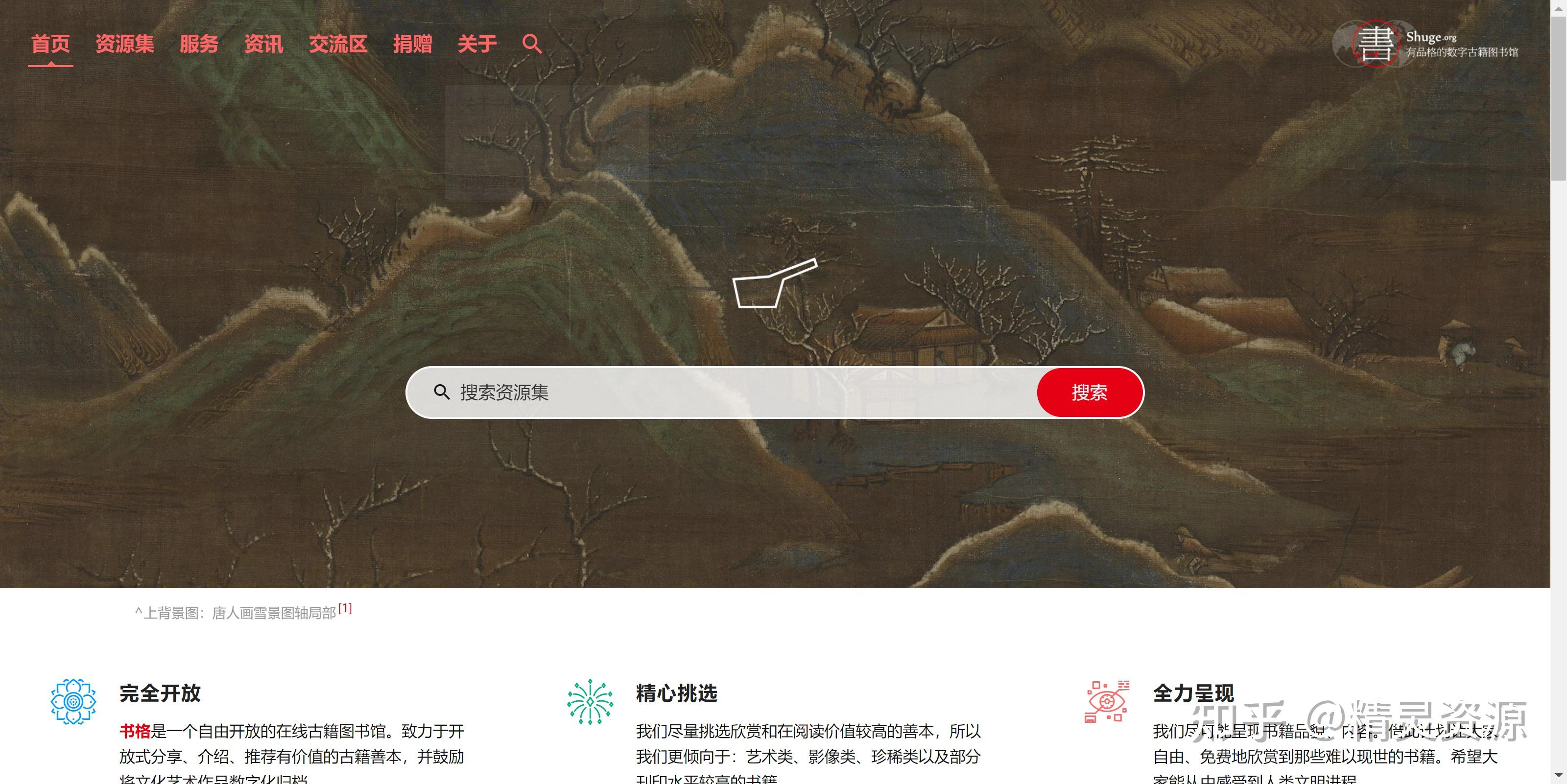
Task: Click the red 搜索 button
Action: click(1090, 392)
